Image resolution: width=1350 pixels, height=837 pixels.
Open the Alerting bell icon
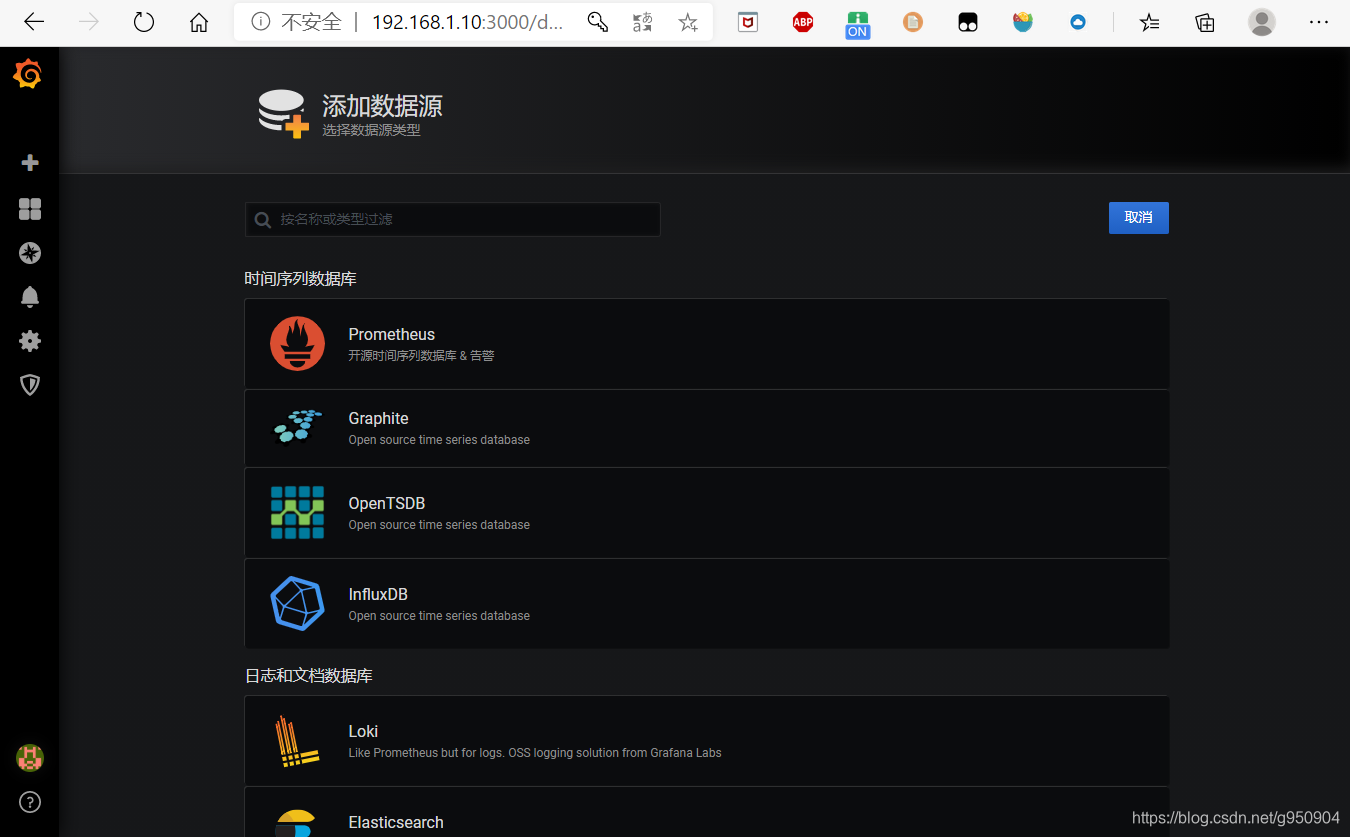click(30, 297)
